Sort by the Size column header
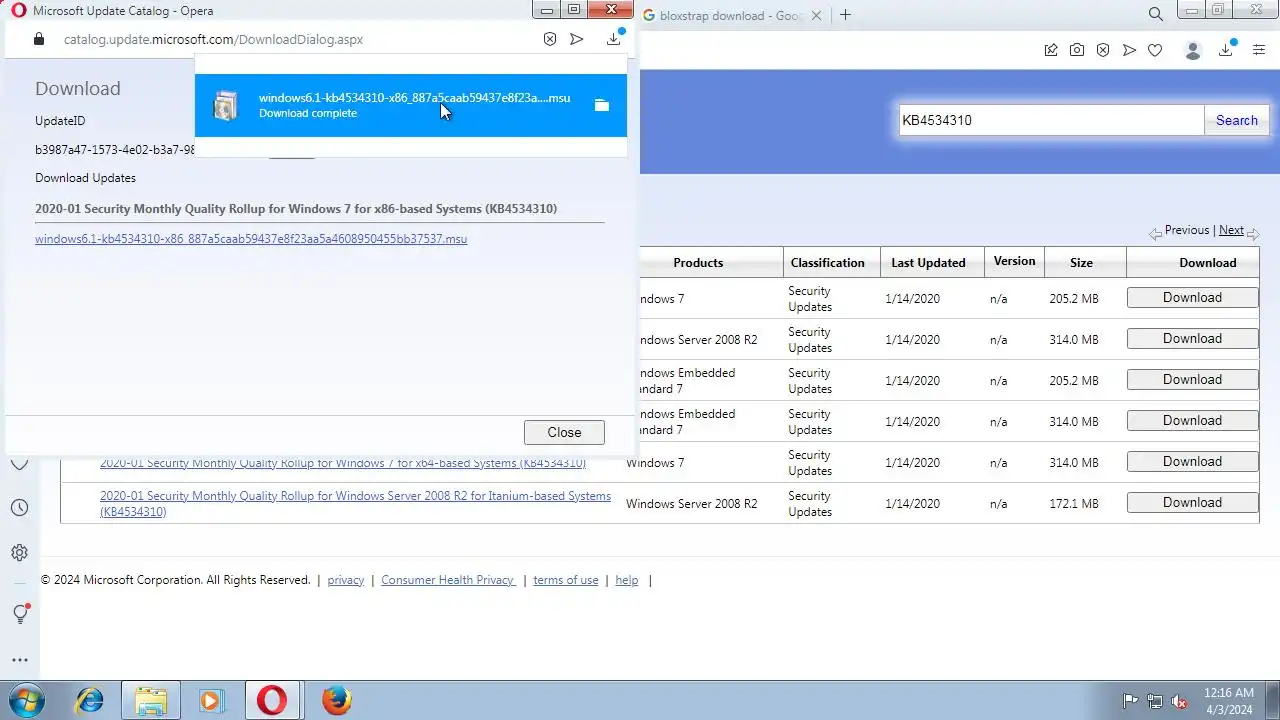Screen dimensions: 1280x720 (1081, 263)
